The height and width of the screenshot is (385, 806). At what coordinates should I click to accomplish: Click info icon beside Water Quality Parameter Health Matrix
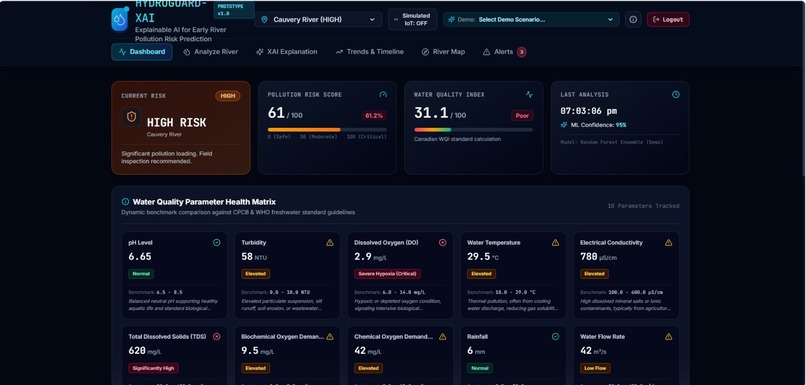point(125,202)
